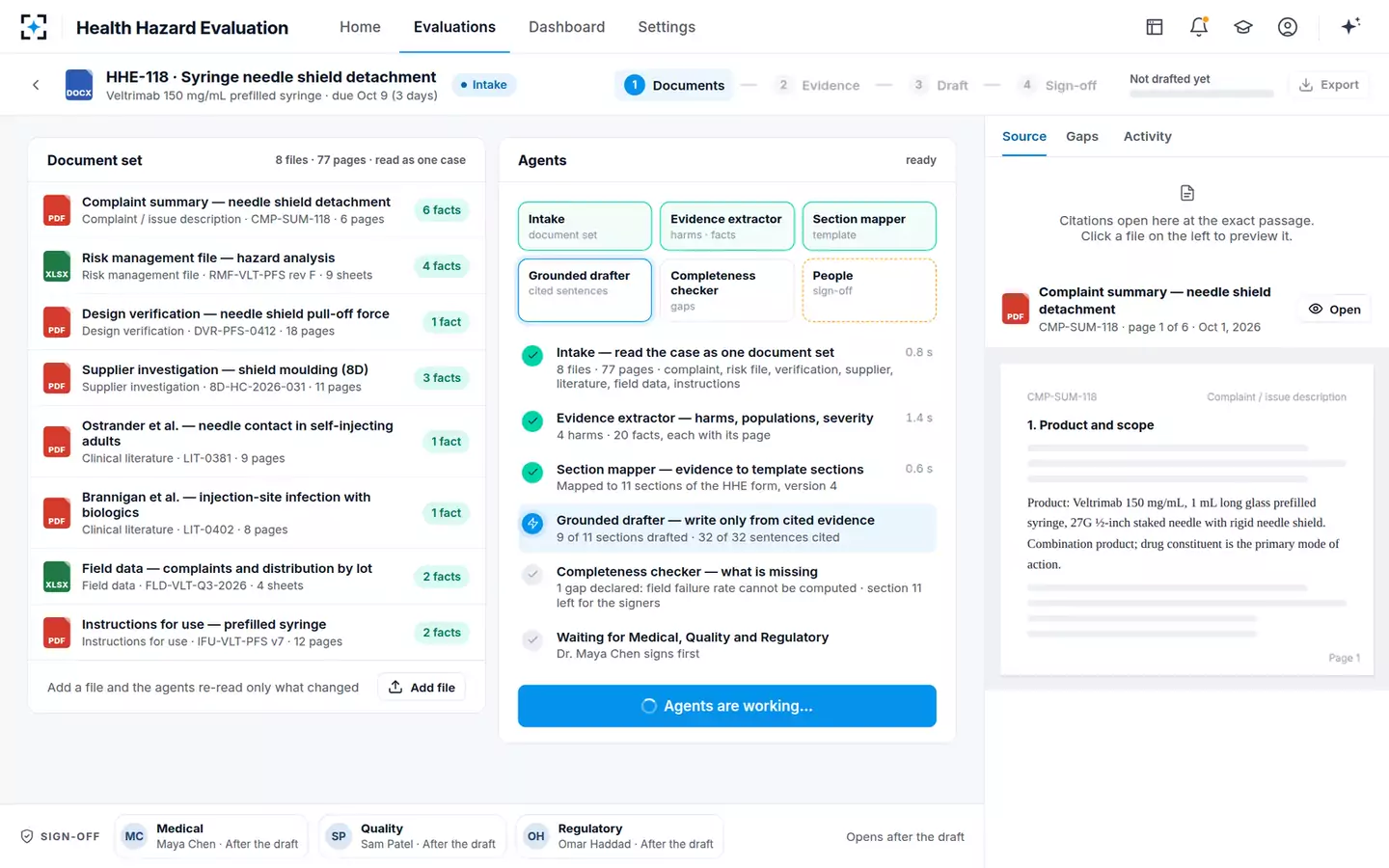Click the AI sparkle assistant icon

pyautogui.click(x=1350, y=26)
